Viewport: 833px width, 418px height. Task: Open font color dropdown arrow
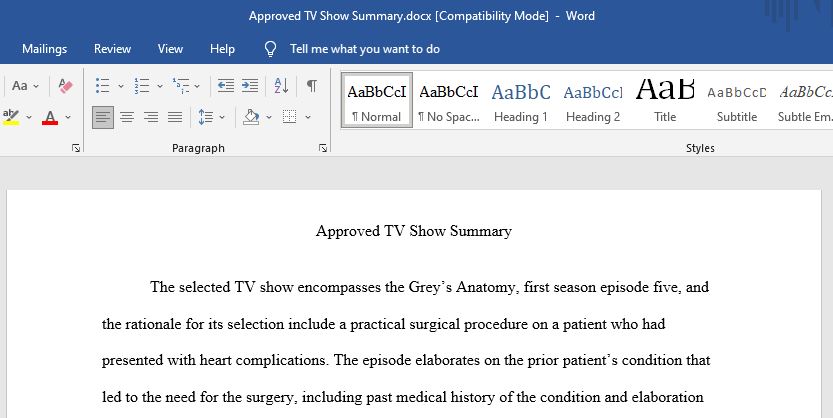tap(68, 117)
